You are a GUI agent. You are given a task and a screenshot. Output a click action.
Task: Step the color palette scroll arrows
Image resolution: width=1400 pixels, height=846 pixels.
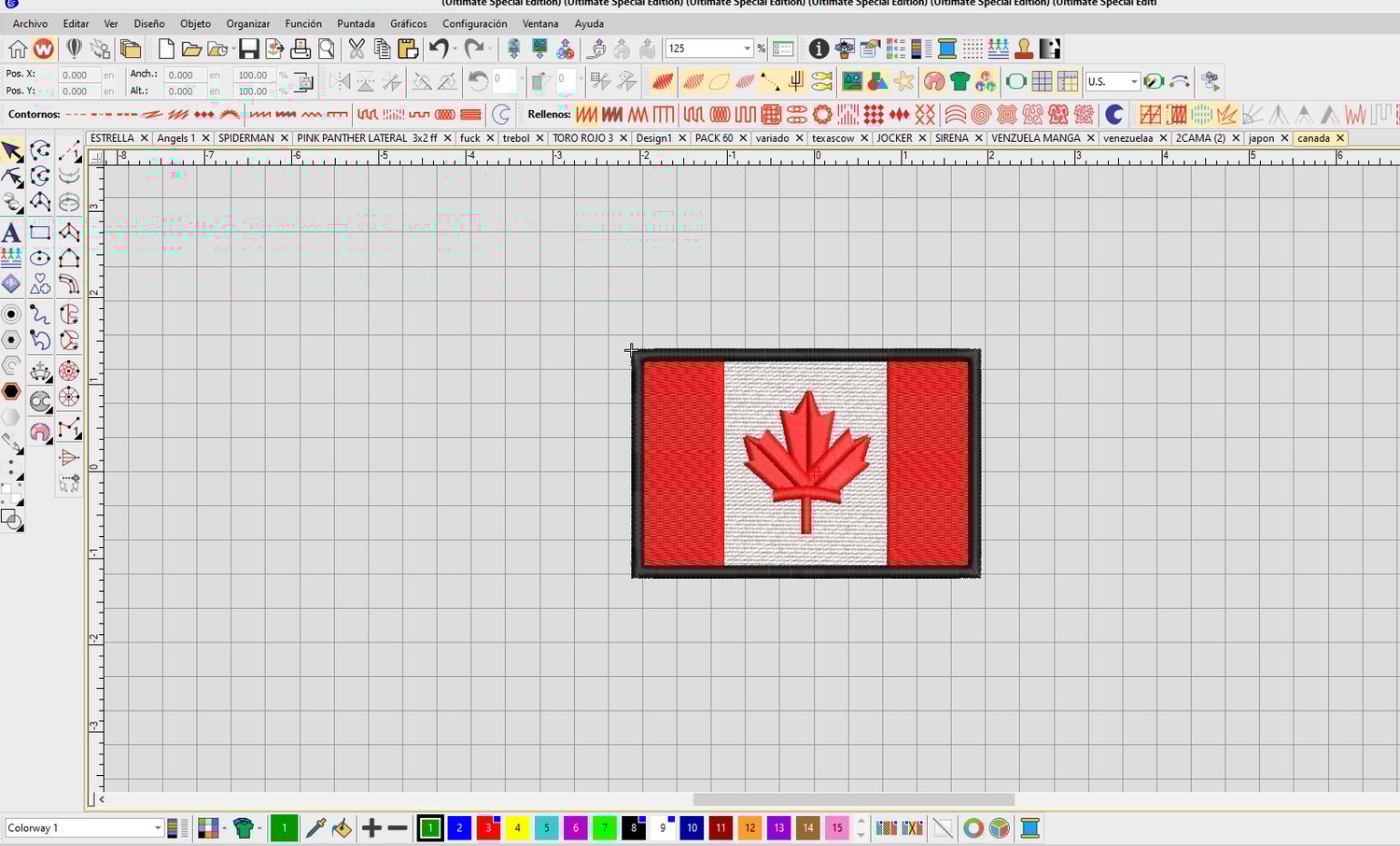pyautogui.click(x=861, y=827)
